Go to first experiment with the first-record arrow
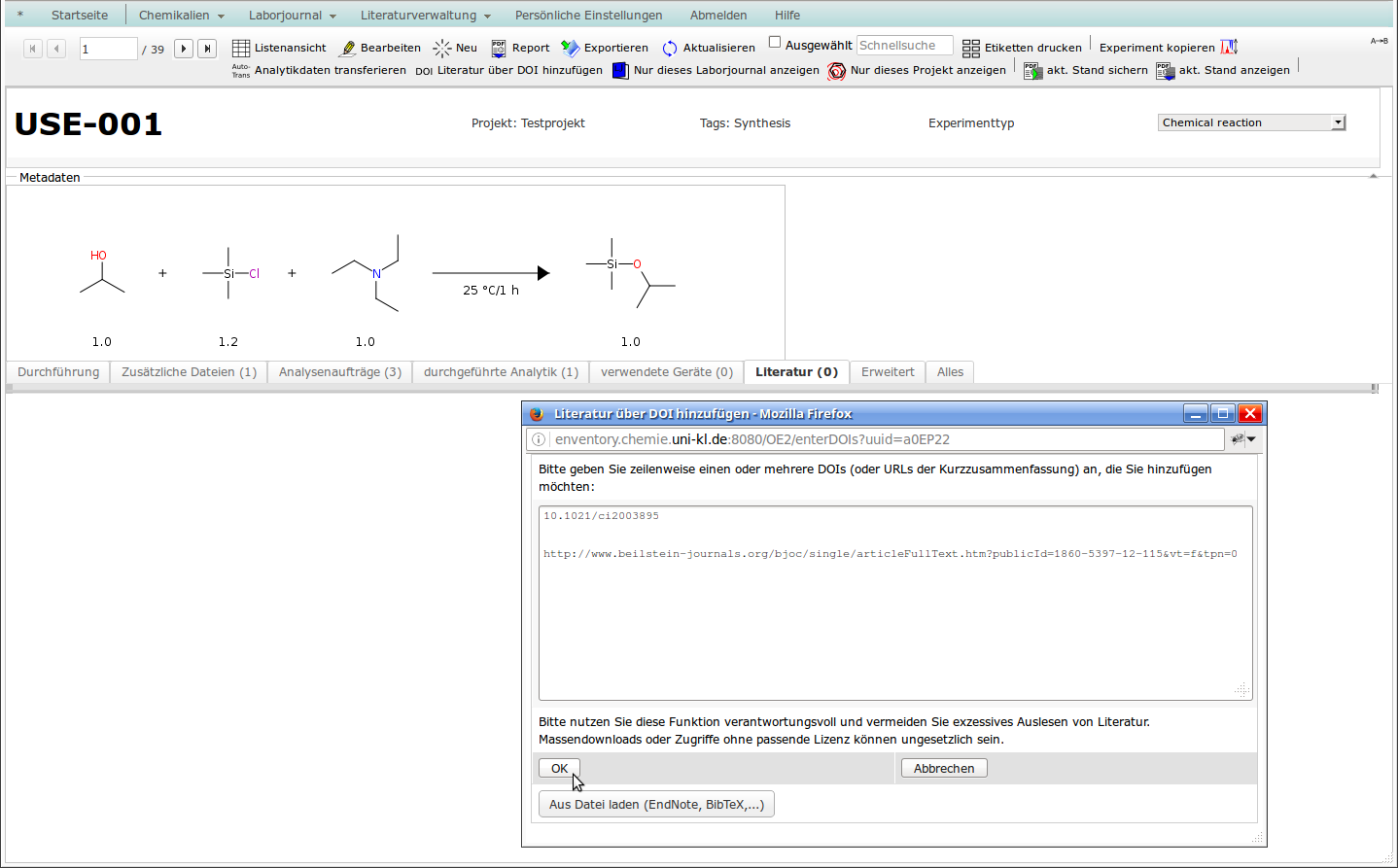This screenshot has height=868, width=1398. coord(33,49)
